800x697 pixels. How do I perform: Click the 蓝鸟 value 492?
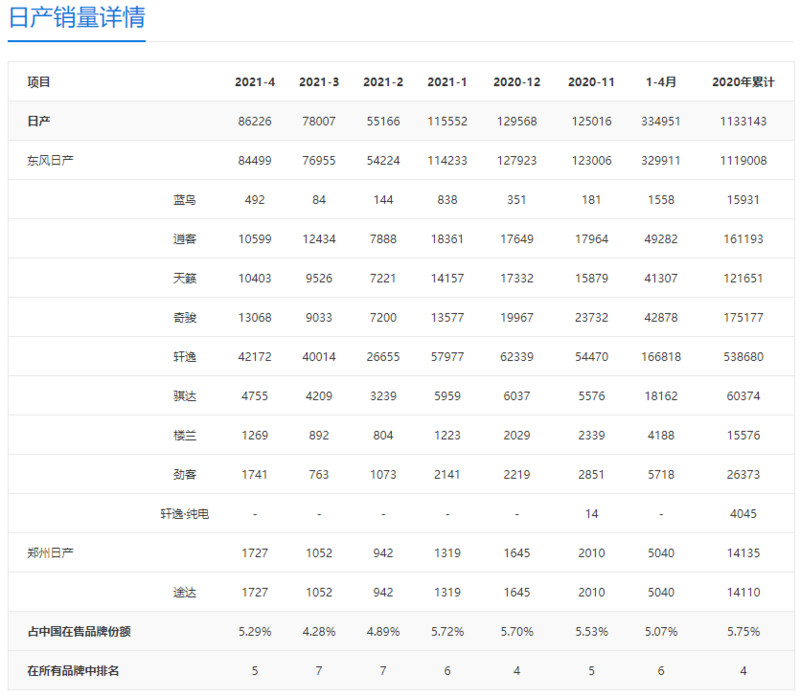point(255,200)
